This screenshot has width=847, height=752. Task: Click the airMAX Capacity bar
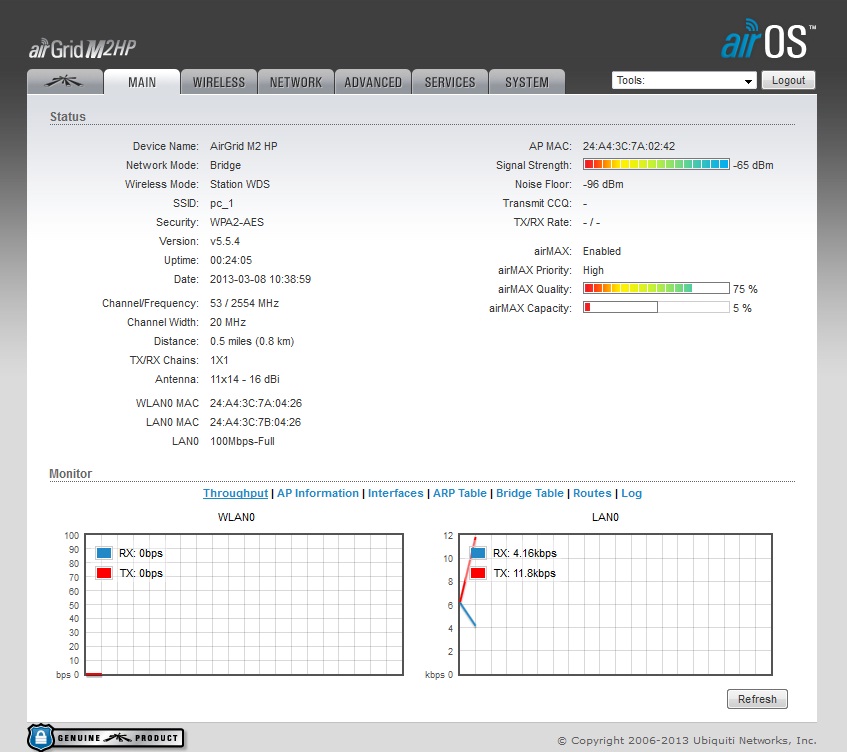[656, 307]
